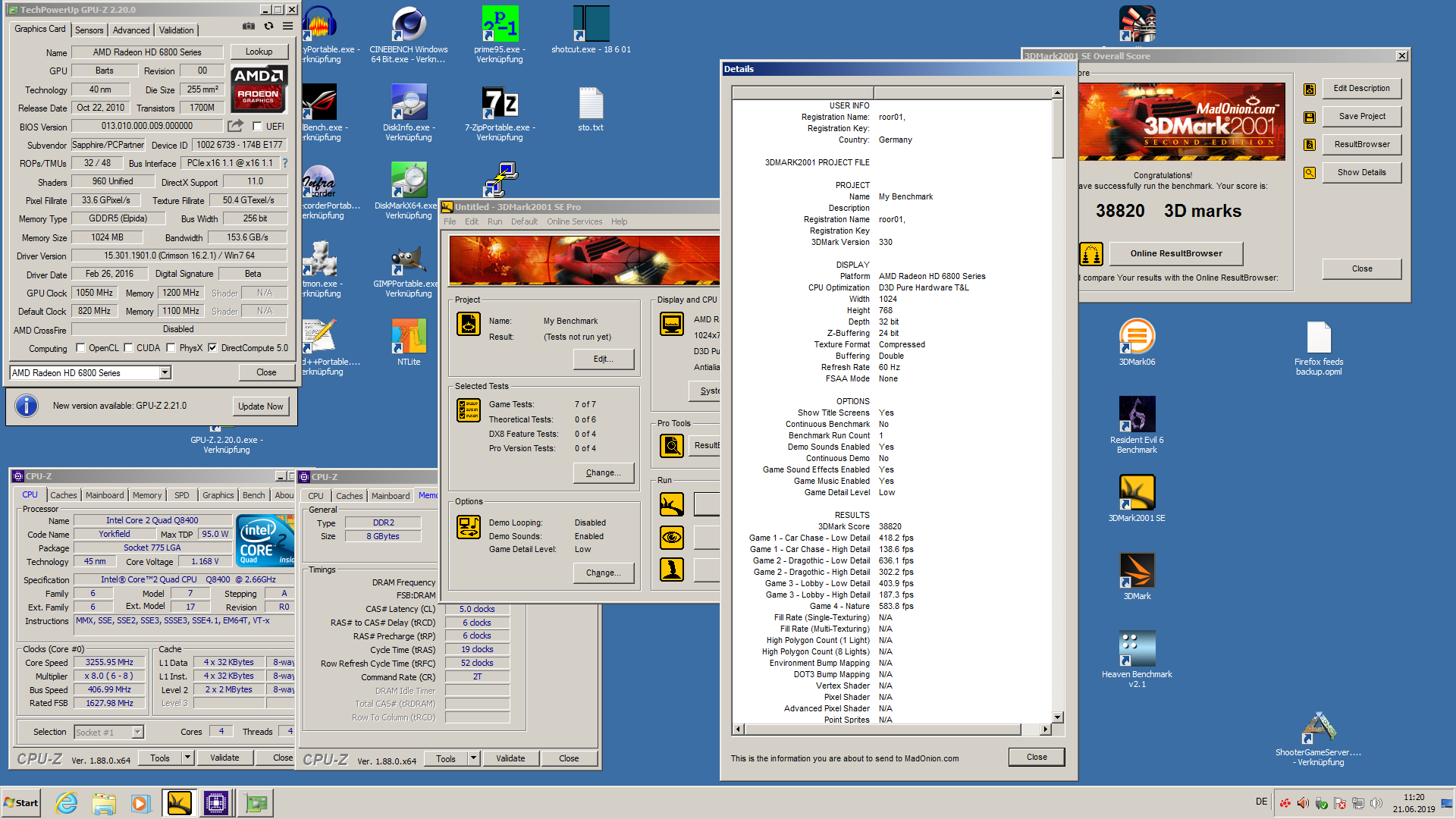The image size is (1456, 819).
Task: Click the Bus Interface question mark icon
Action: (x=285, y=163)
